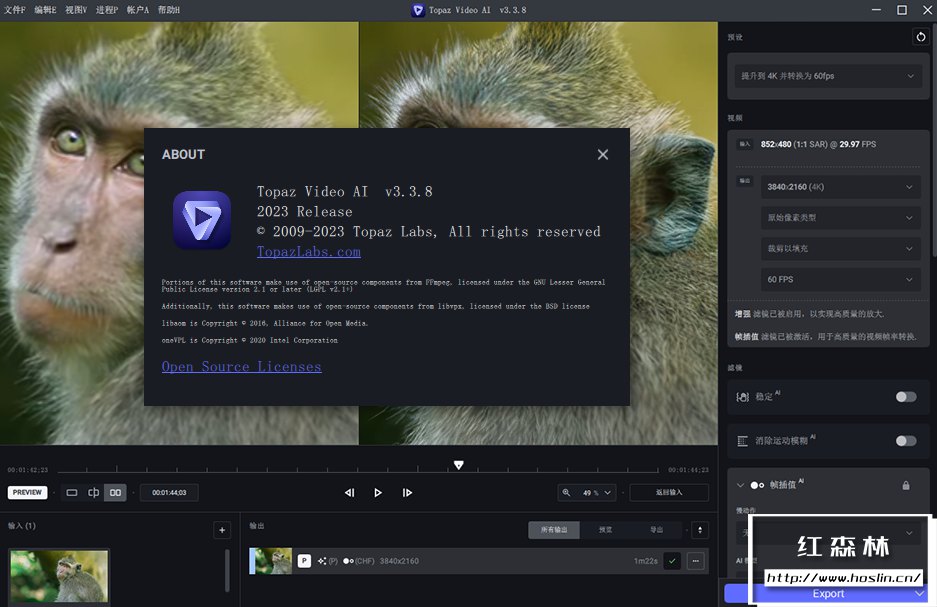
Task: Click the 稳定 stabilization icon
Action: [742, 397]
